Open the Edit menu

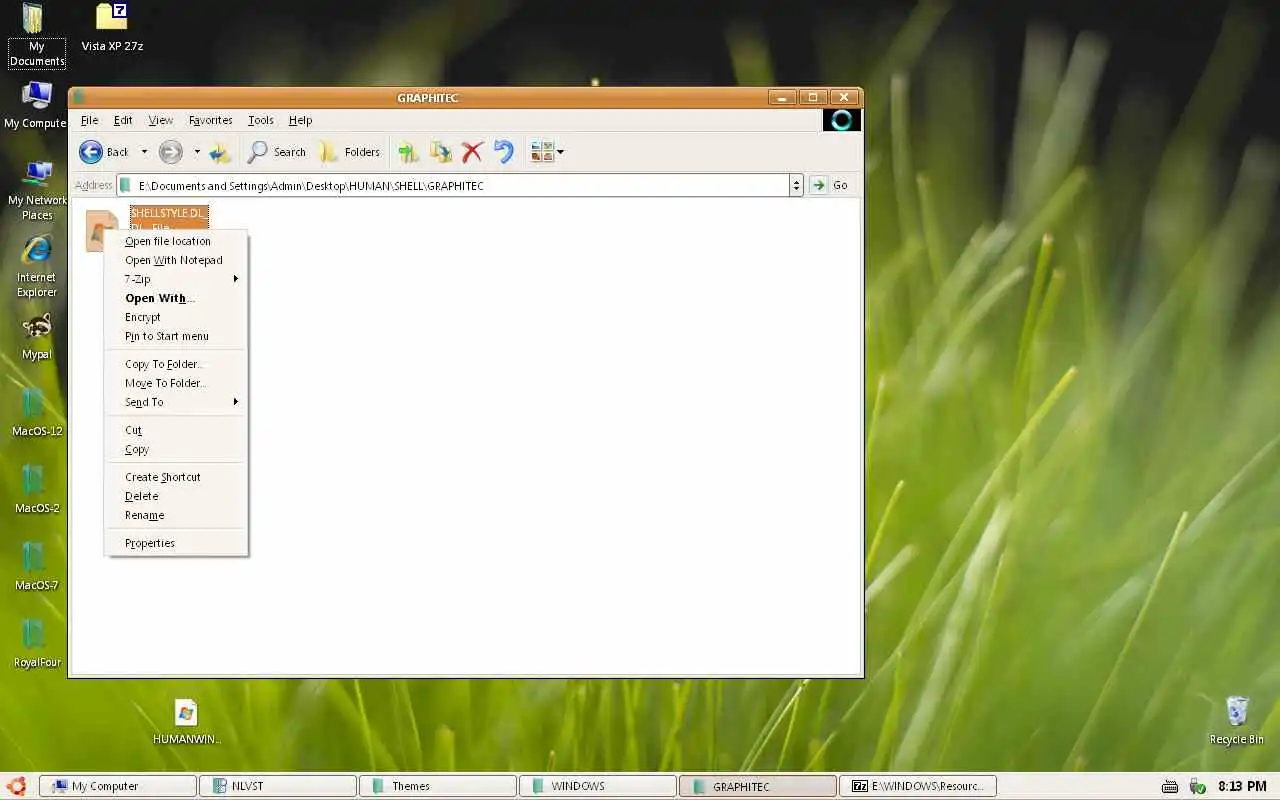(x=123, y=120)
